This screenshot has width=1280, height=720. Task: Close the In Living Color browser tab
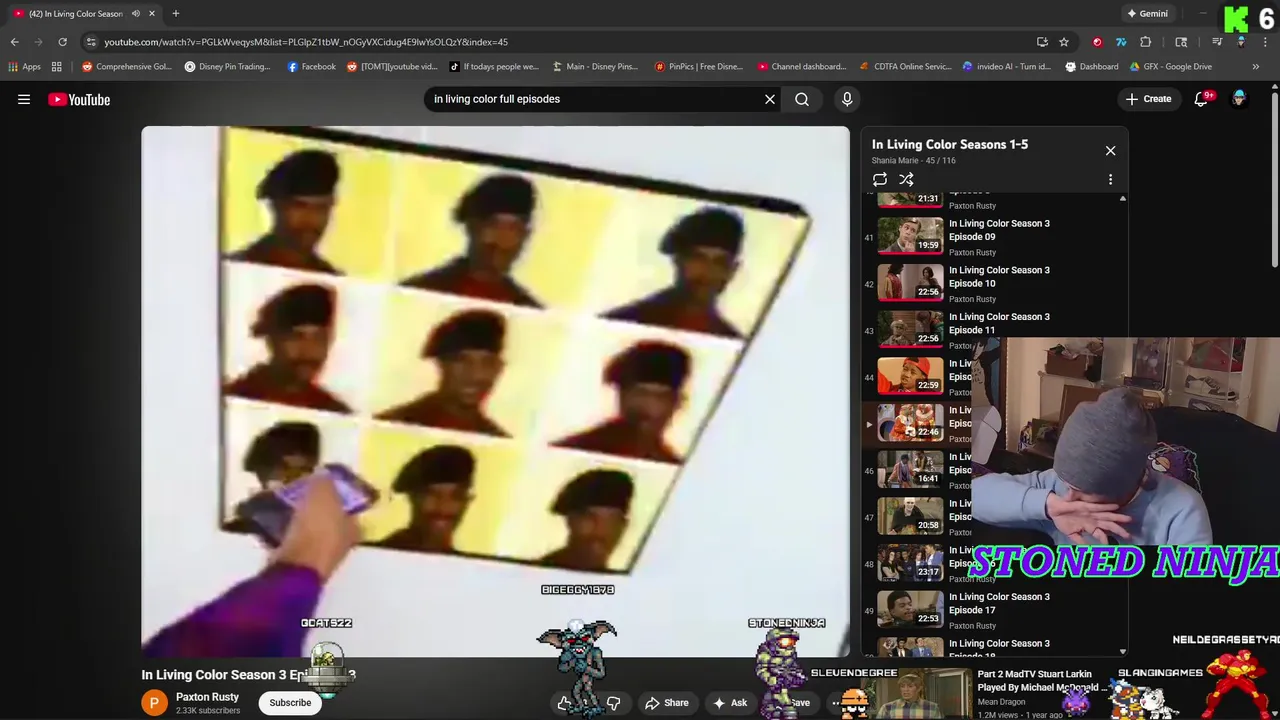[x=152, y=14]
